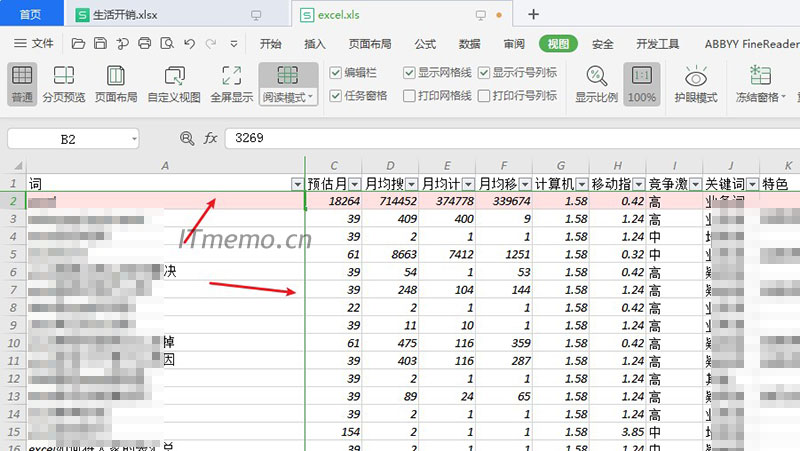This screenshot has height=451, width=800.
Task: Select column A header
Action: tap(165, 166)
